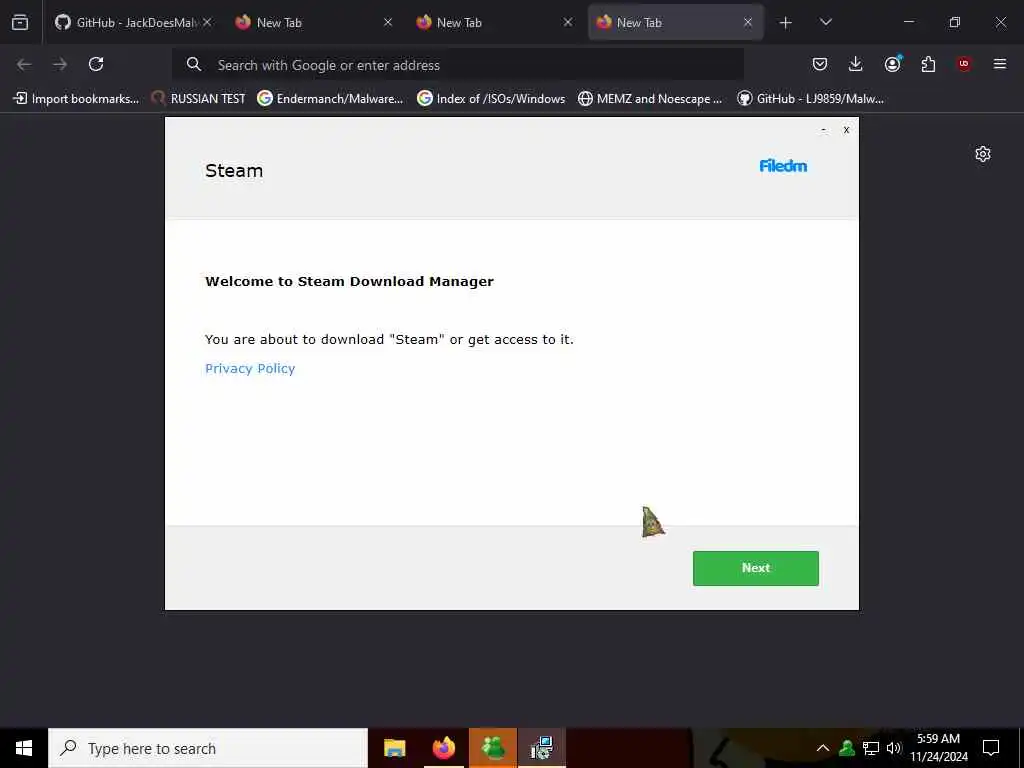Open Firefox View in tab bar
The width and height of the screenshot is (1024, 768).
[x=20, y=22]
